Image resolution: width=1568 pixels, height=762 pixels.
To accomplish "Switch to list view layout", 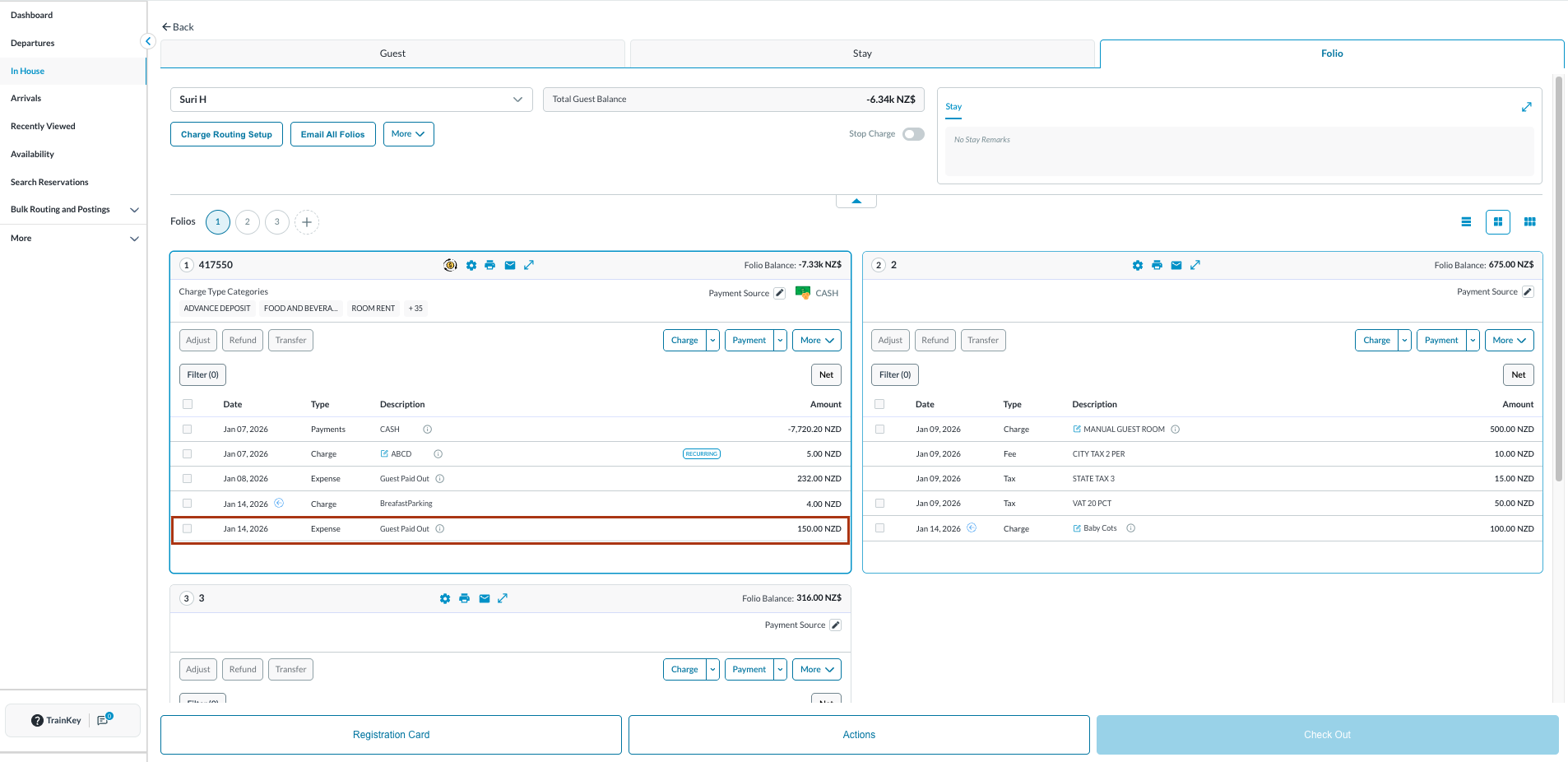I will [1466, 222].
